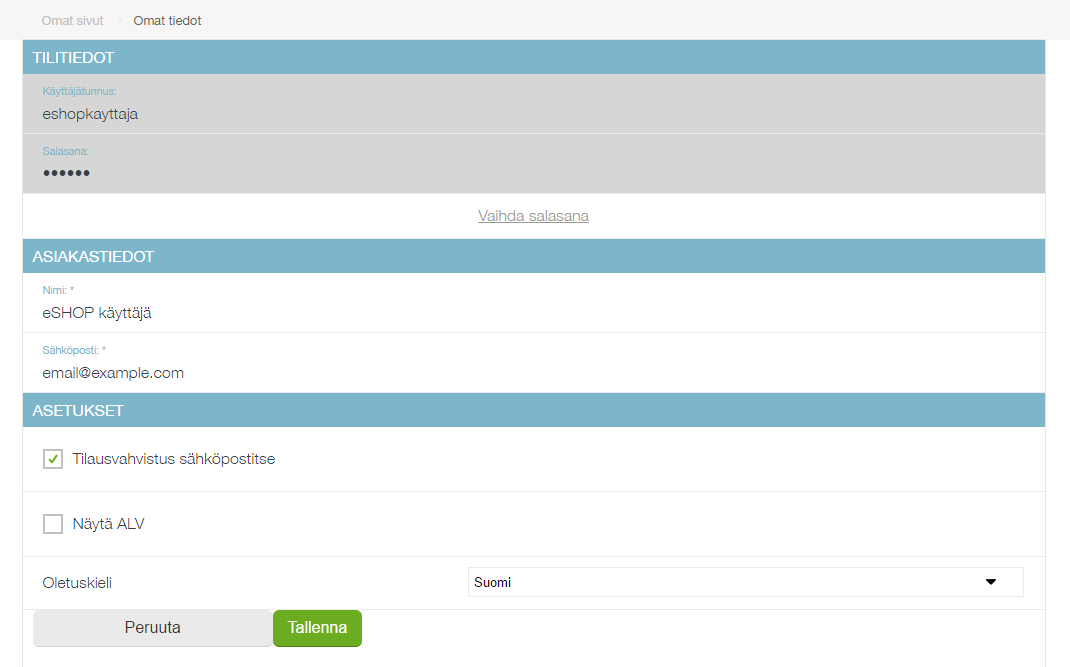Click the Omat tiedot breadcrumb item
1070x667 pixels.
coord(167,20)
